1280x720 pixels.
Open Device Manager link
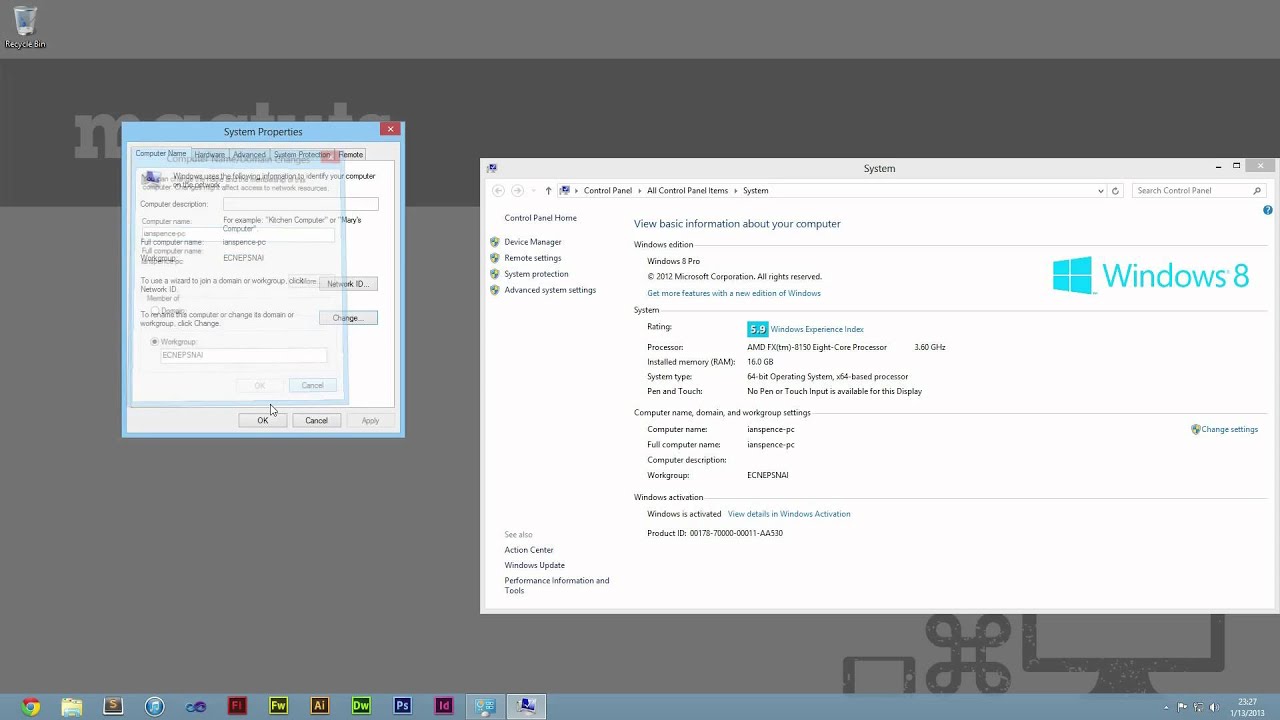click(x=532, y=242)
